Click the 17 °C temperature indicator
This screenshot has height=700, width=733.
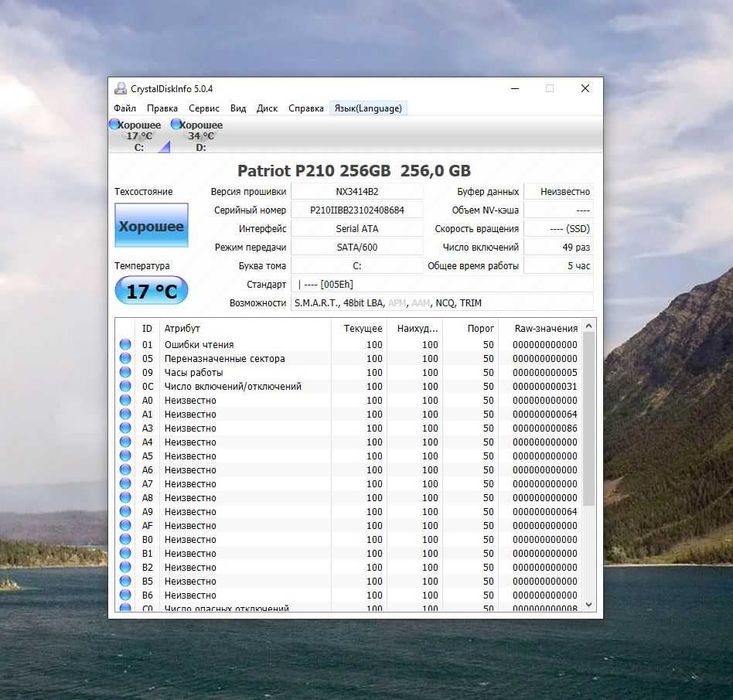151,291
